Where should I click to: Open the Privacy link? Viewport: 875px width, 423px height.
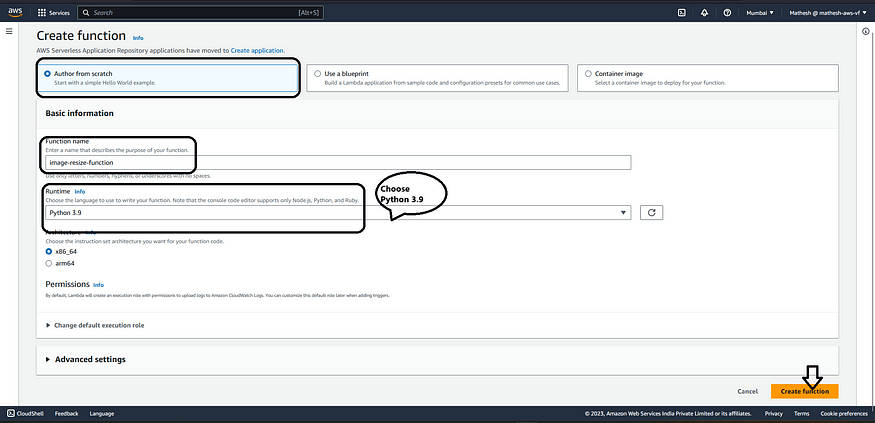pos(773,414)
